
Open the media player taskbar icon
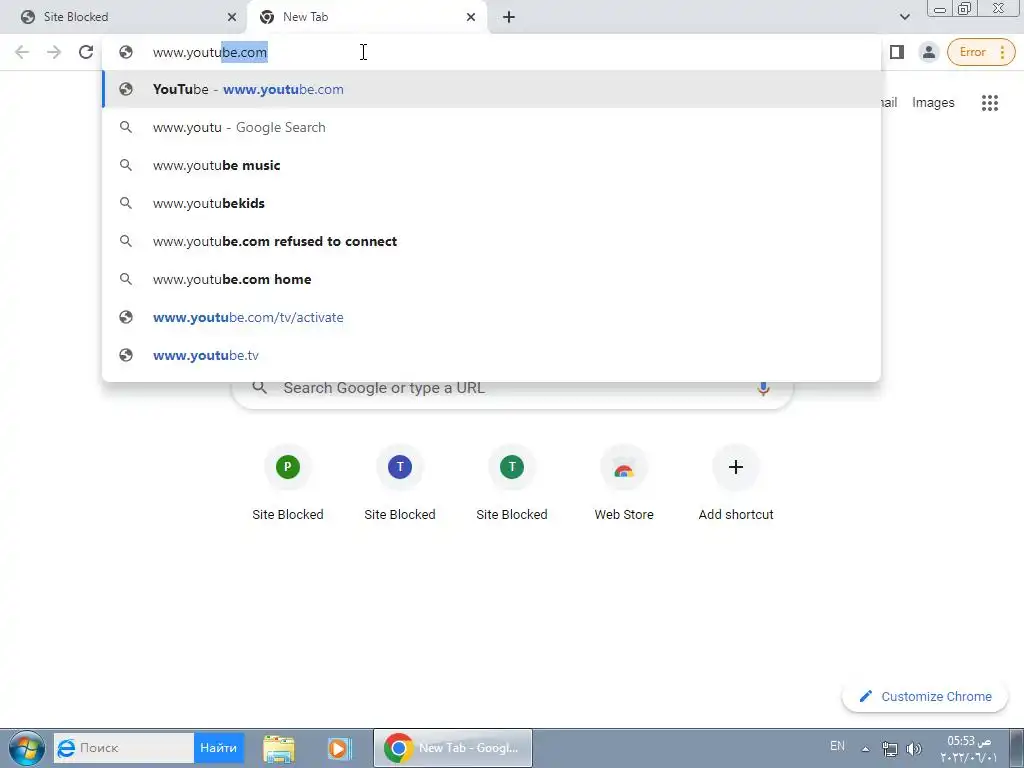click(x=339, y=748)
